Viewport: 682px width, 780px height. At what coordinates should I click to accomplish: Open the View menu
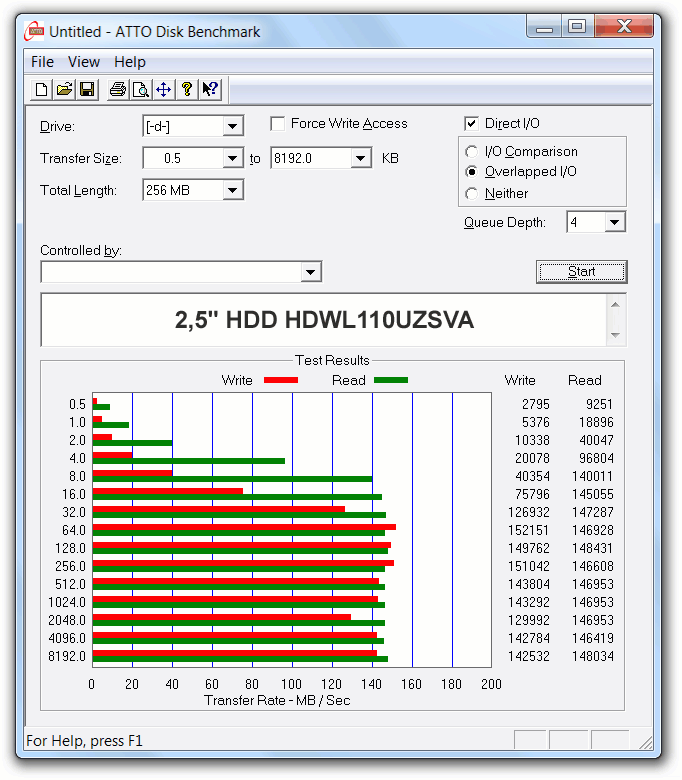84,62
